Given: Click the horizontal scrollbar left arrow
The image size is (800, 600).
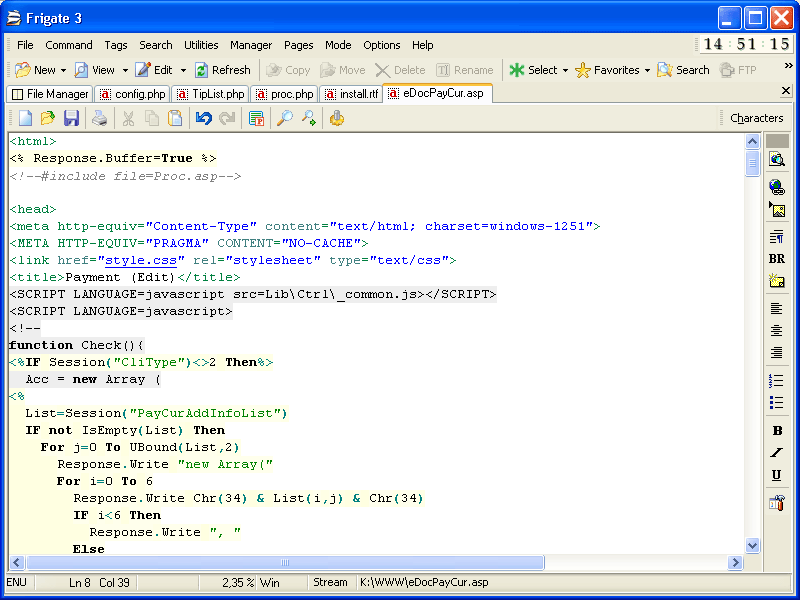Looking at the screenshot, I should 16,562.
